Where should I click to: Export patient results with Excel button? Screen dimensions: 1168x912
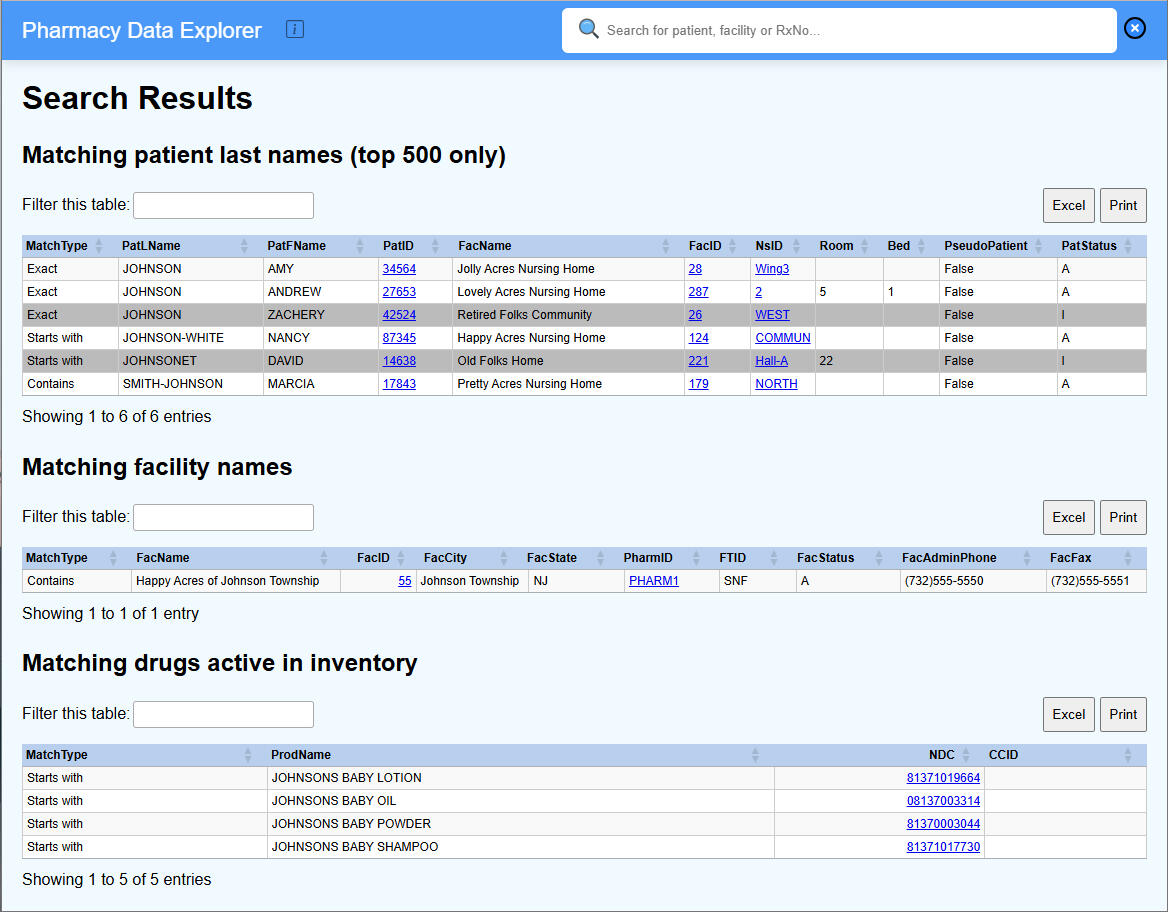pyautogui.click(x=1068, y=205)
